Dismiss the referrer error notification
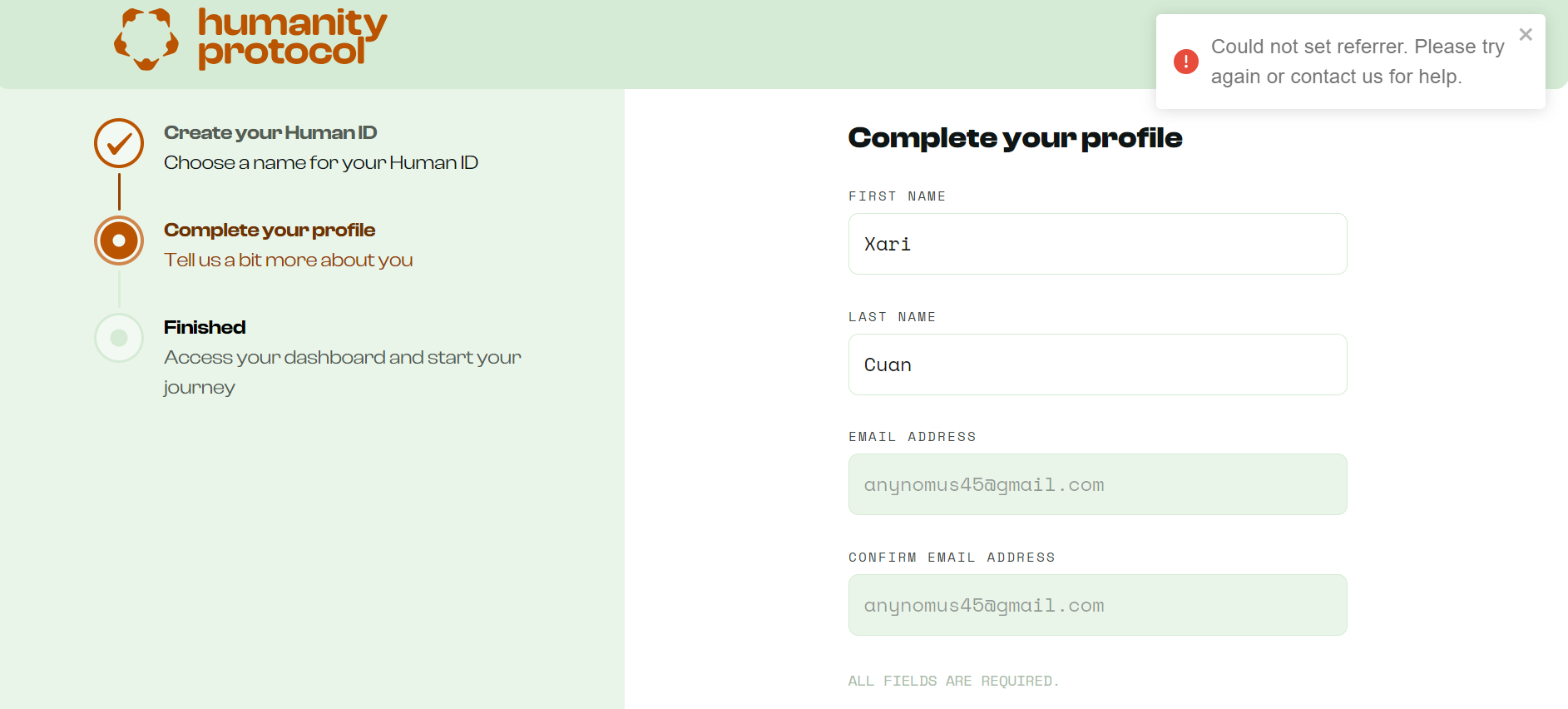The image size is (1568, 709). tap(1525, 35)
